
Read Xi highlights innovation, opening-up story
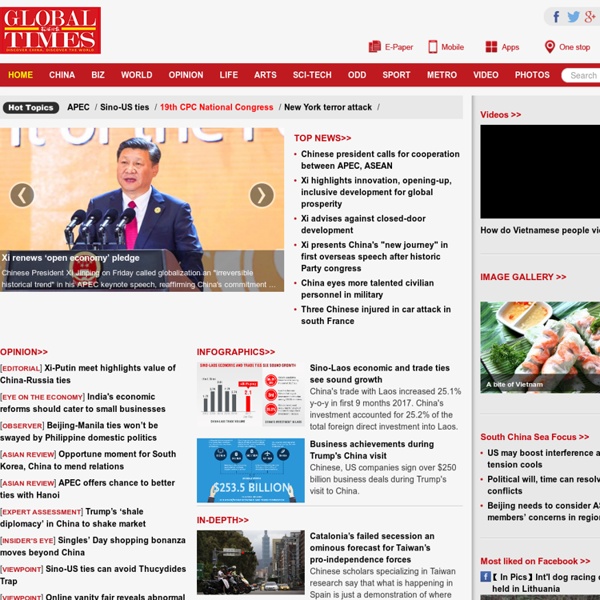(x=376, y=192)
